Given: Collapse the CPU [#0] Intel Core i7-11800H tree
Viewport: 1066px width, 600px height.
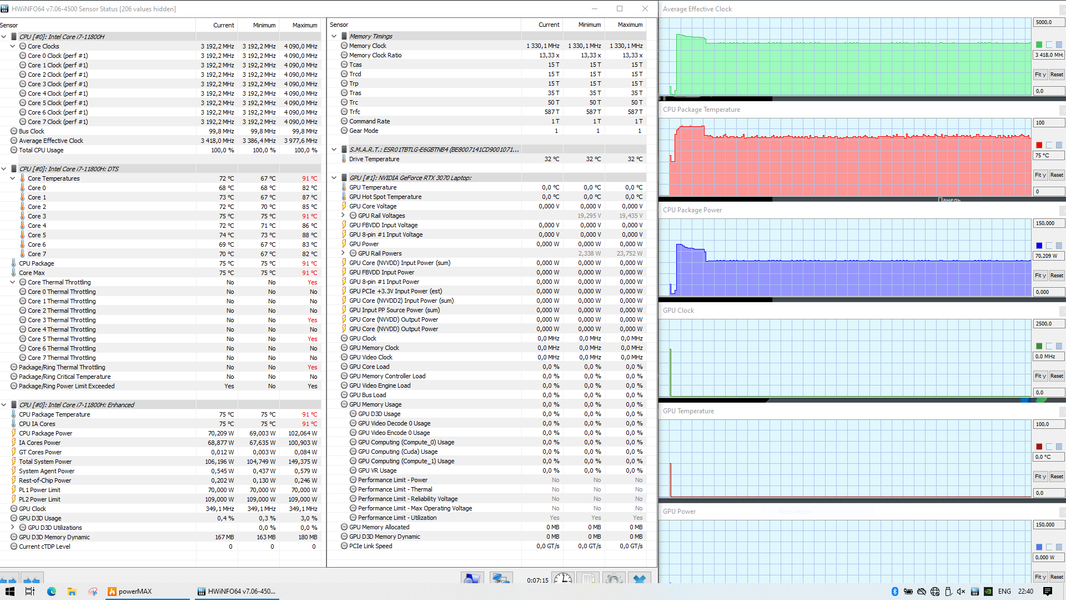Looking at the screenshot, I should (x=4, y=37).
